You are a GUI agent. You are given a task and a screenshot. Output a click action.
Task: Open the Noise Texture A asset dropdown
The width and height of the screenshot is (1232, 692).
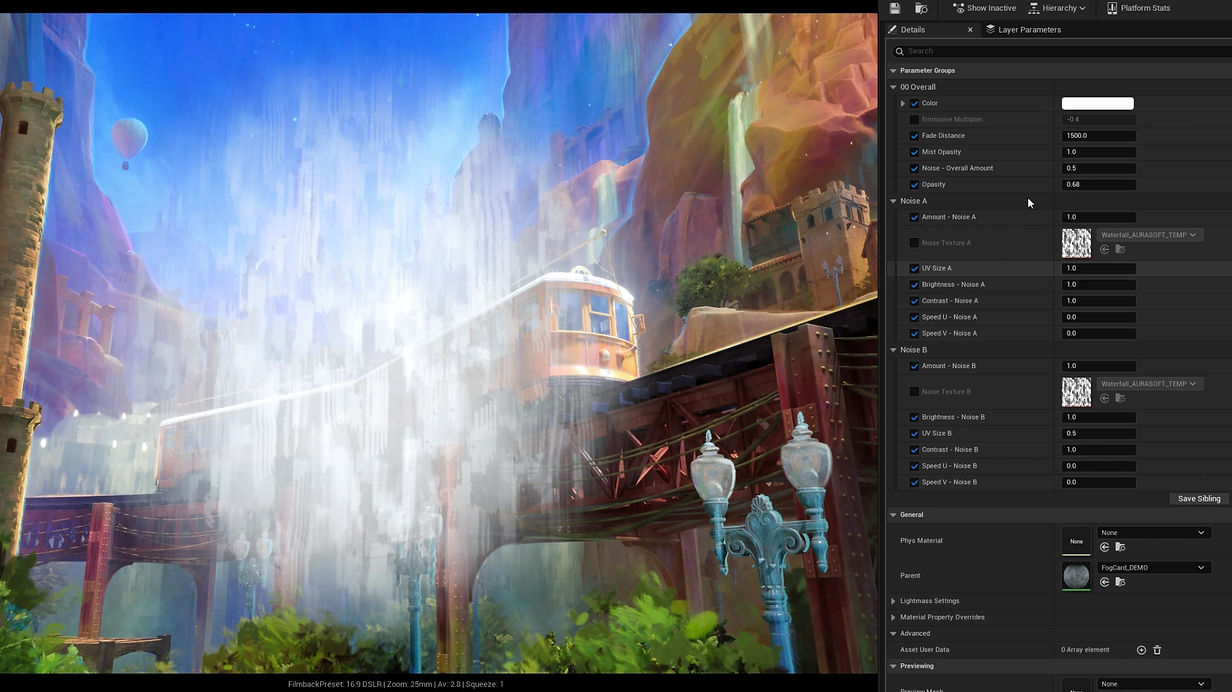(x=1149, y=235)
